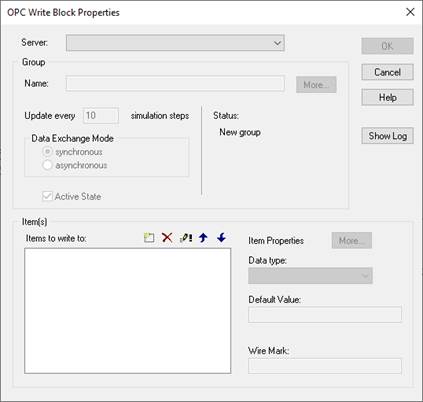Click the Show Log button
This screenshot has height=402, width=423.
click(387, 136)
